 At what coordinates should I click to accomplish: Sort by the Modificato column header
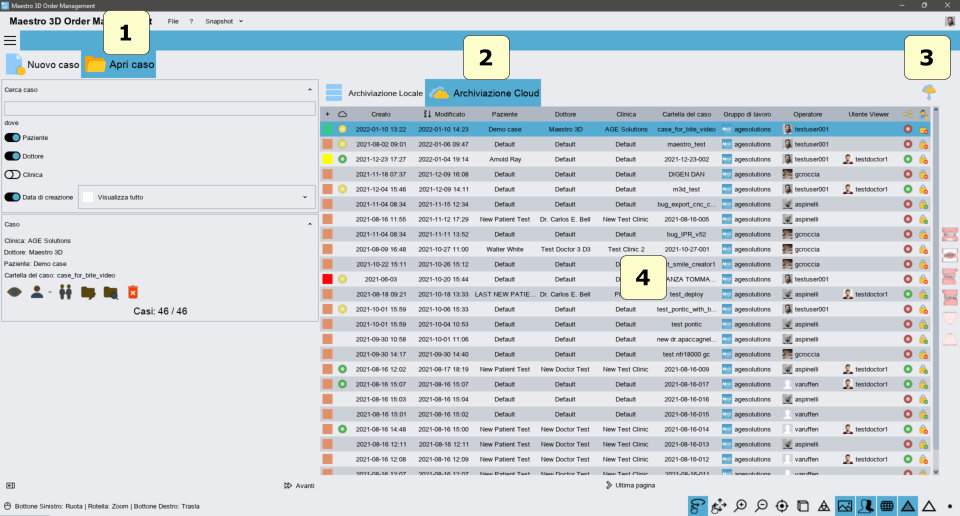tap(444, 114)
